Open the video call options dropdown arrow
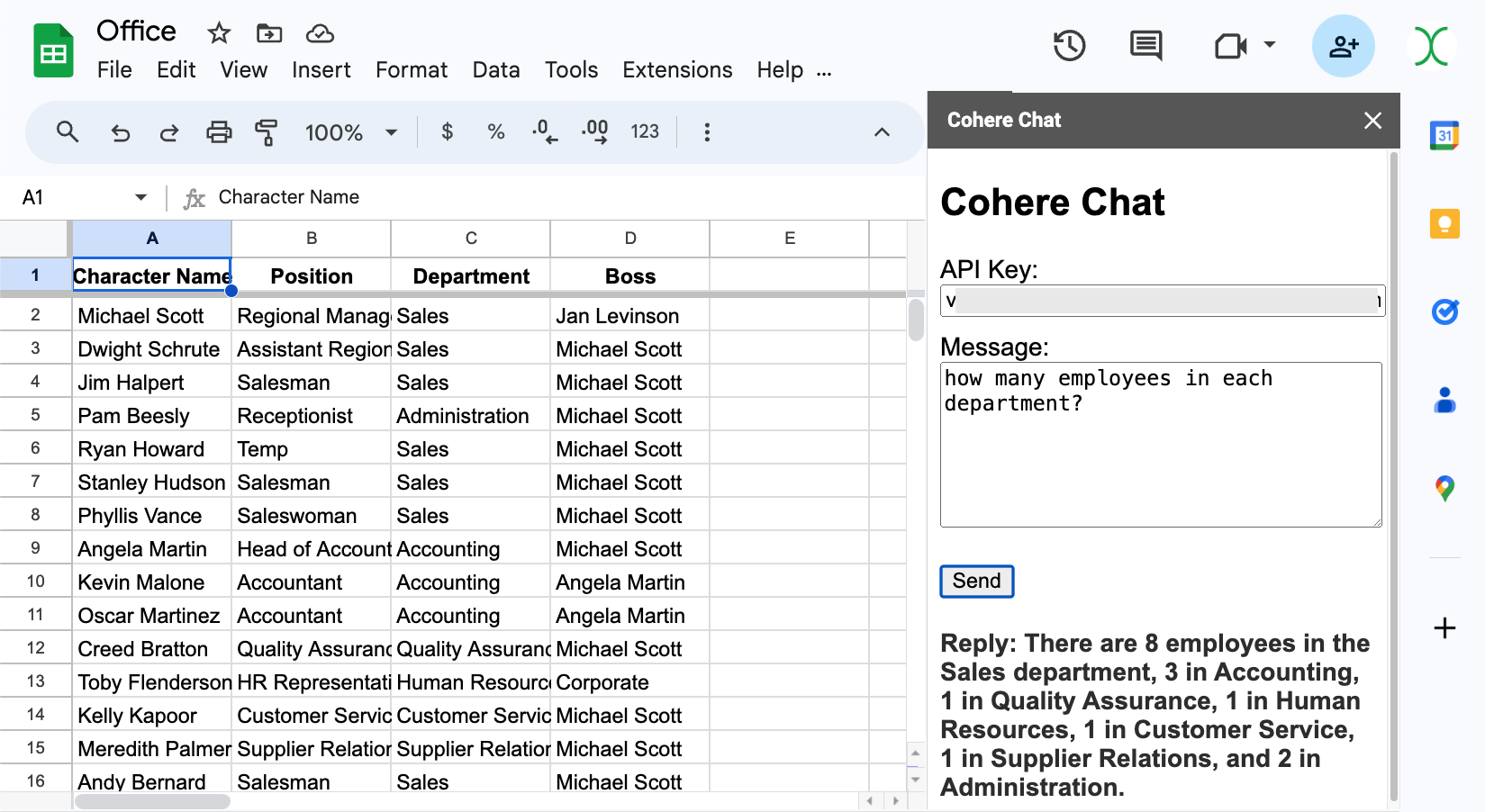 pyautogui.click(x=1270, y=44)
